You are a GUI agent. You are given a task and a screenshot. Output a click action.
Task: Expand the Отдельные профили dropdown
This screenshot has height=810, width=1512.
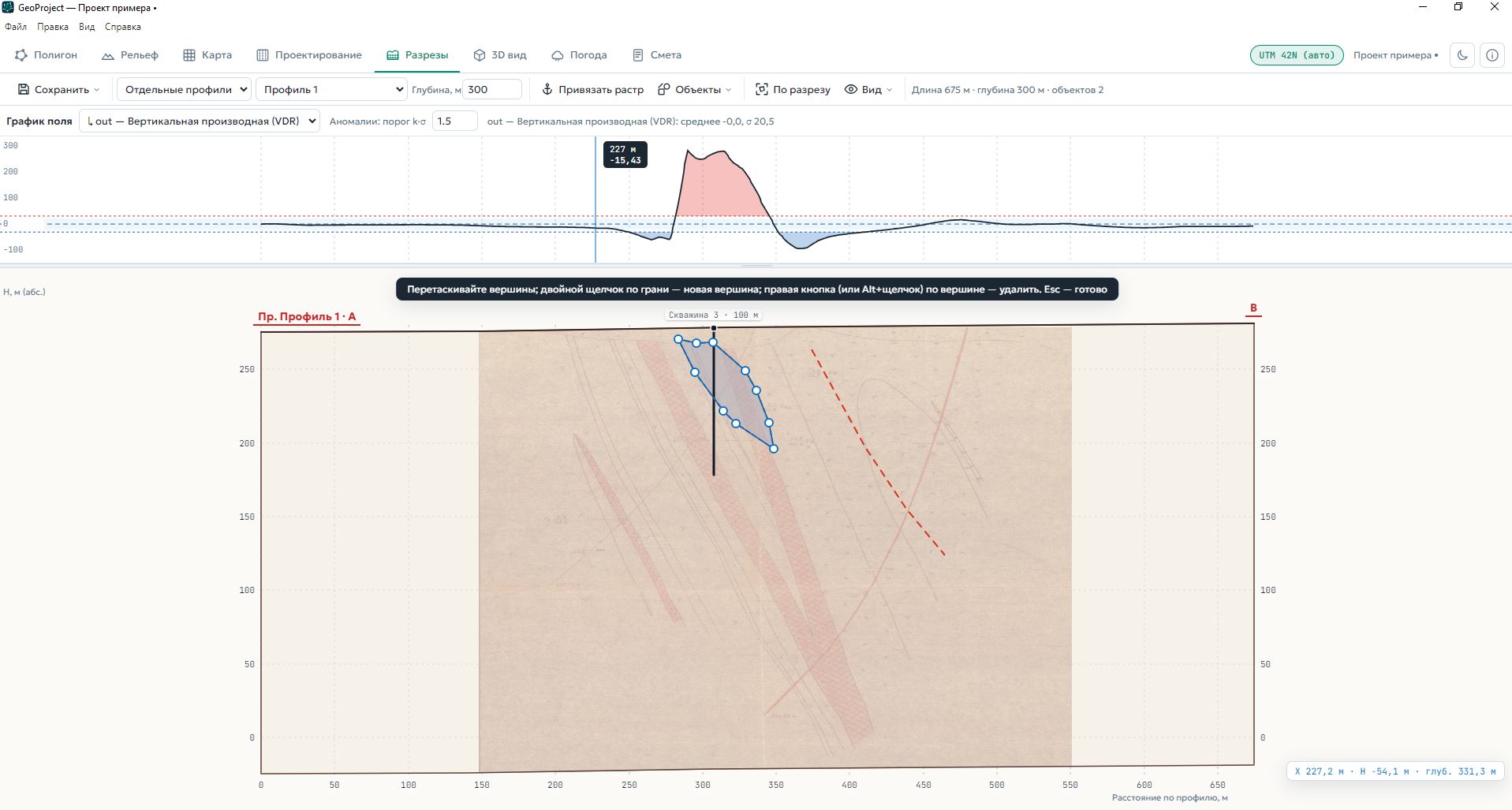click(184, 89)
